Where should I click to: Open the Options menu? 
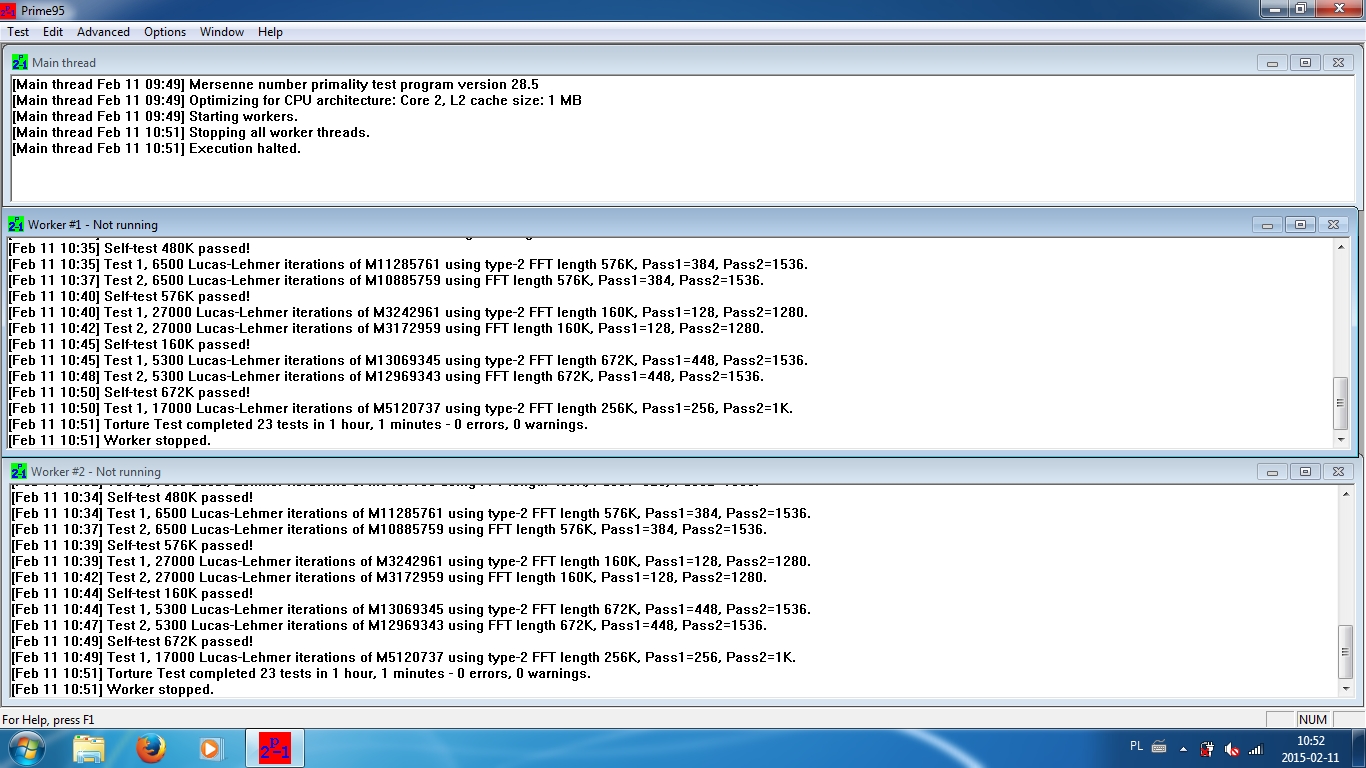pyautogui.click(x=165, y=32)
